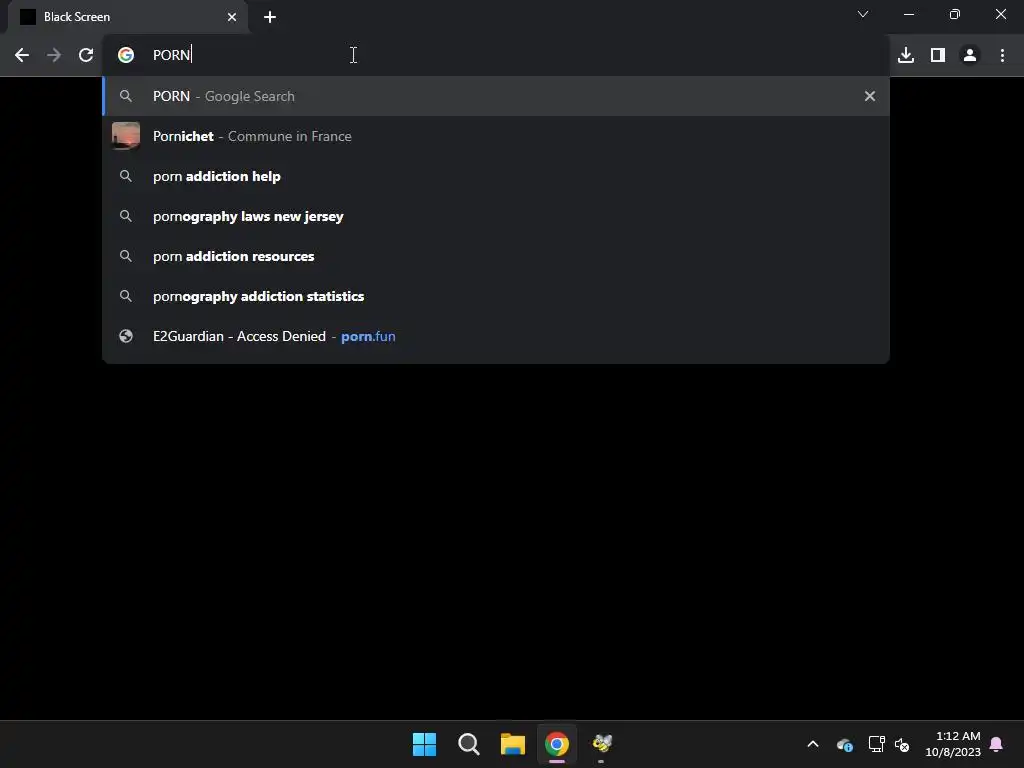Image resolution: width=1024 pixels, height=768 pixels.
Task: Choose the Pornichet commune suggestion
Action: pyautogui.click(x=496, y=136)
